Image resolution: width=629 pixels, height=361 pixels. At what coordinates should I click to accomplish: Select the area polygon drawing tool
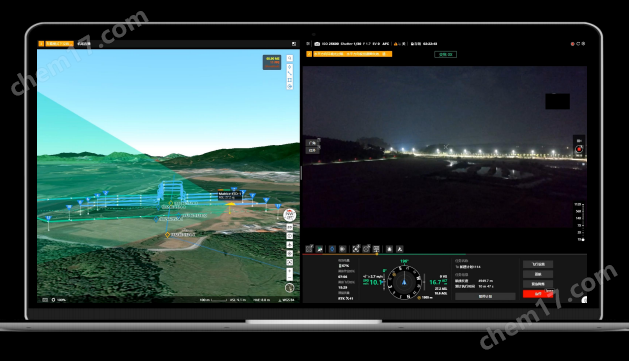290,80
